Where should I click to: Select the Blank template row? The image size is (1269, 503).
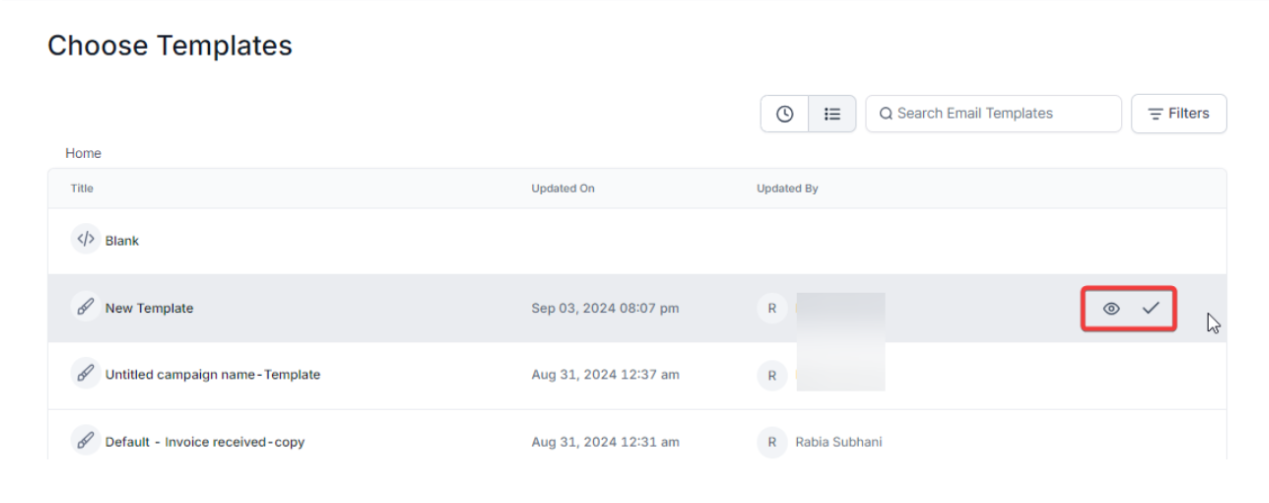(x=122, y=241)
